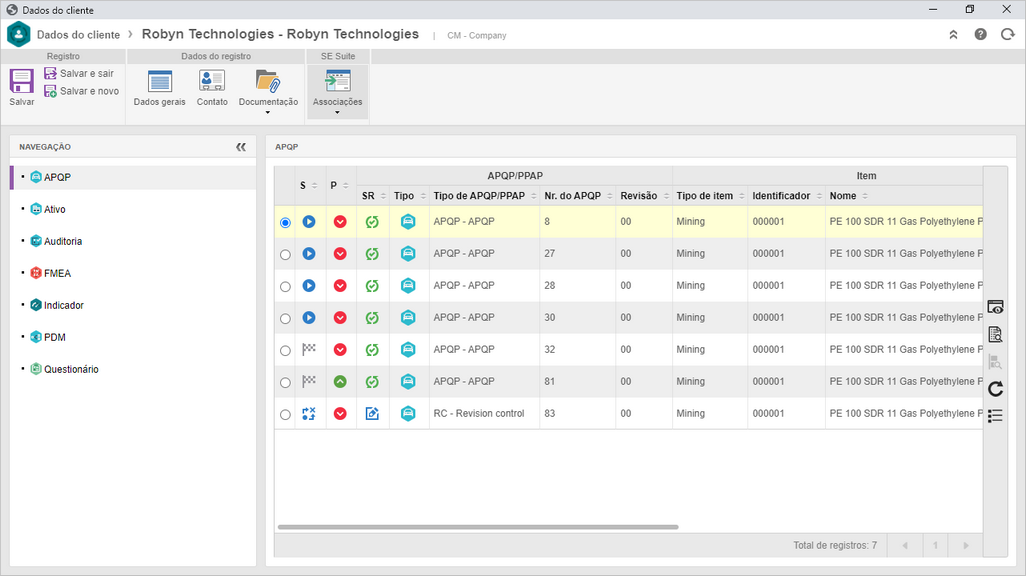This screenshot has width=1026, height=576.
Task: Click red priority icon for APQP 28
Action: pyautogui.click(x=340, y=286)
